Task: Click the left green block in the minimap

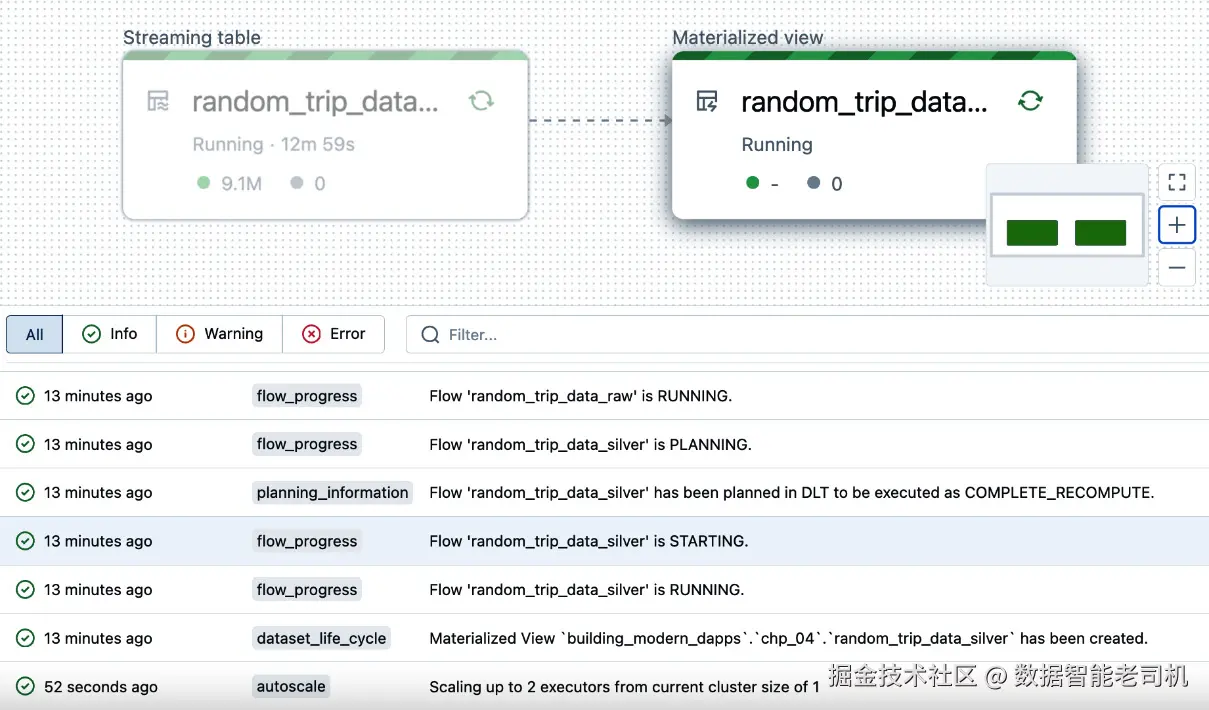Action: click(x=1032, y=233)
